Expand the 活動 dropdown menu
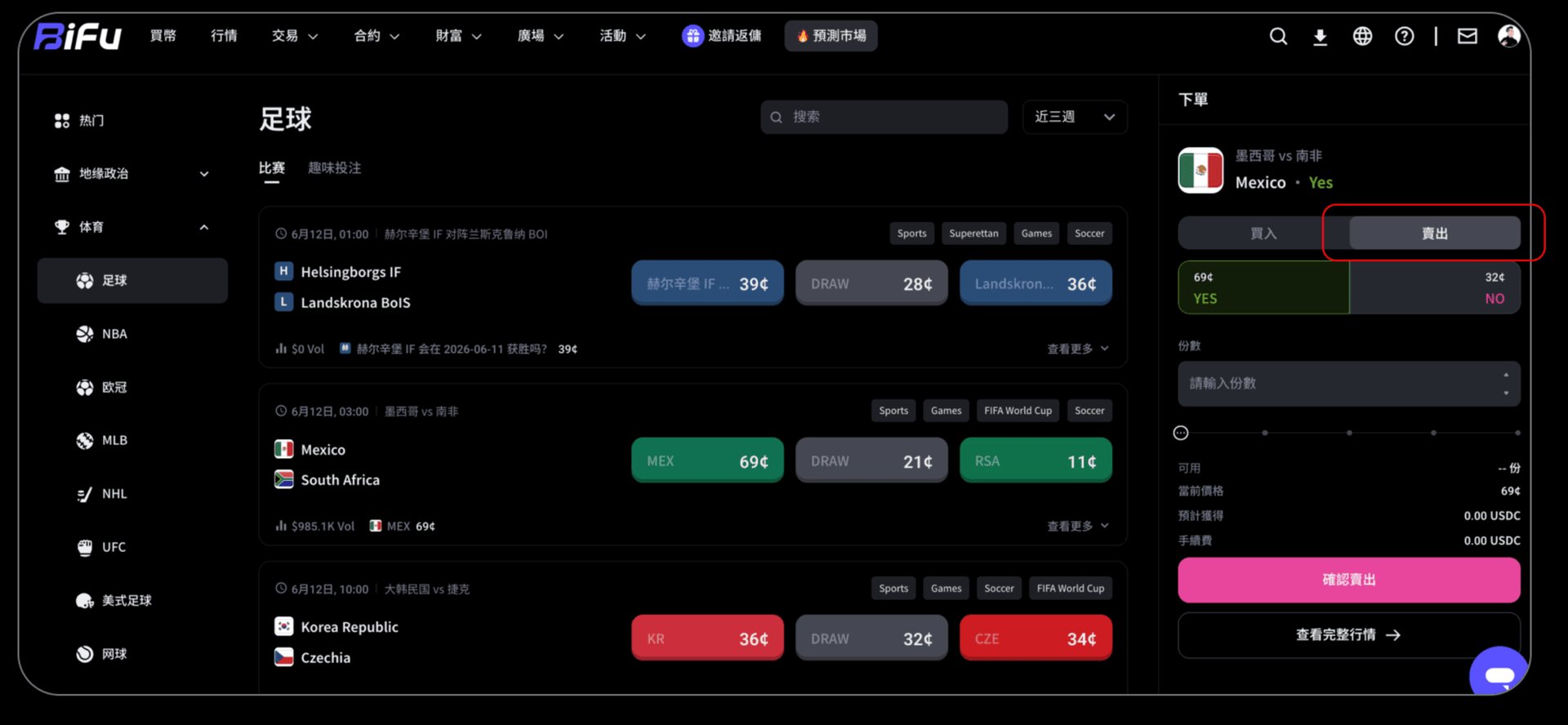1568x725 pixels. click(x=622, y=36)
